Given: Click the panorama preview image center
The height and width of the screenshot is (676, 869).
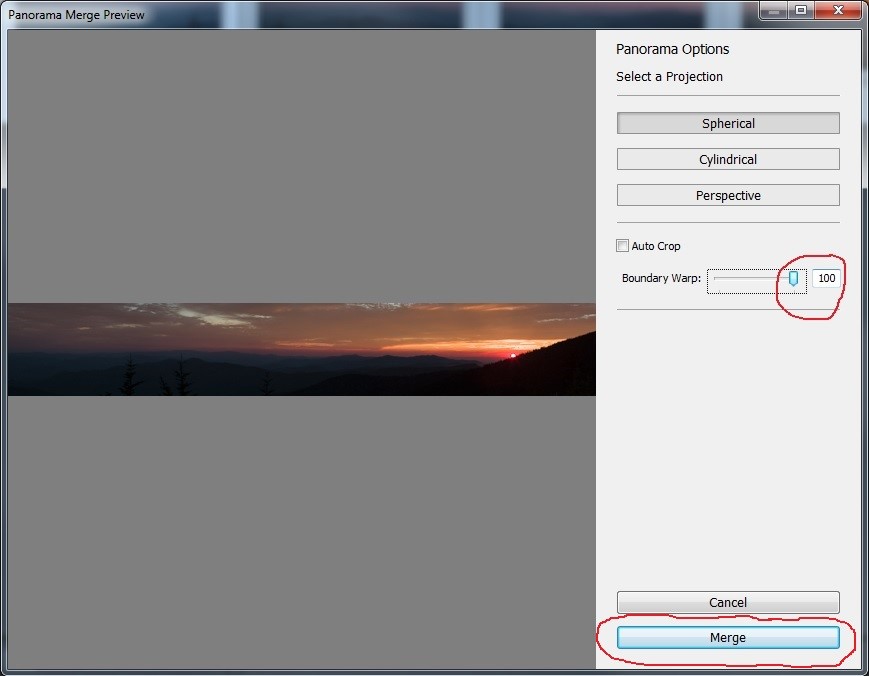Looking at the screenshot, I should [x=301, y=349].
